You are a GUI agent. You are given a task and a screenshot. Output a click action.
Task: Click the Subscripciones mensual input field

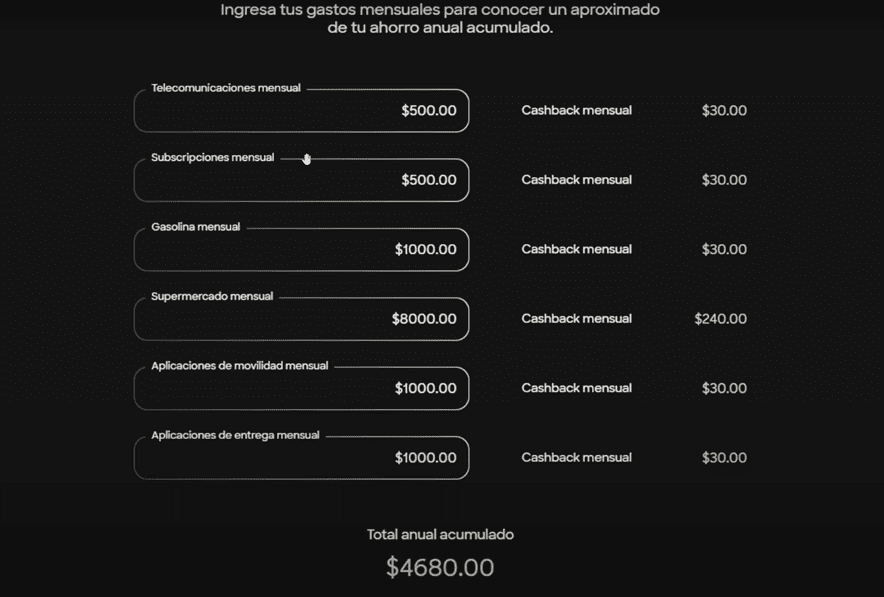tap(300, 181)
